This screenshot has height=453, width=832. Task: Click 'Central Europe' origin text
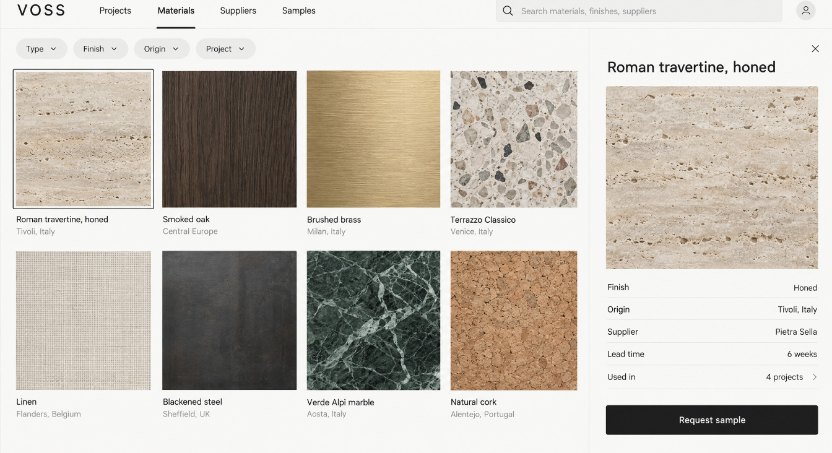(x=190, y=231)
